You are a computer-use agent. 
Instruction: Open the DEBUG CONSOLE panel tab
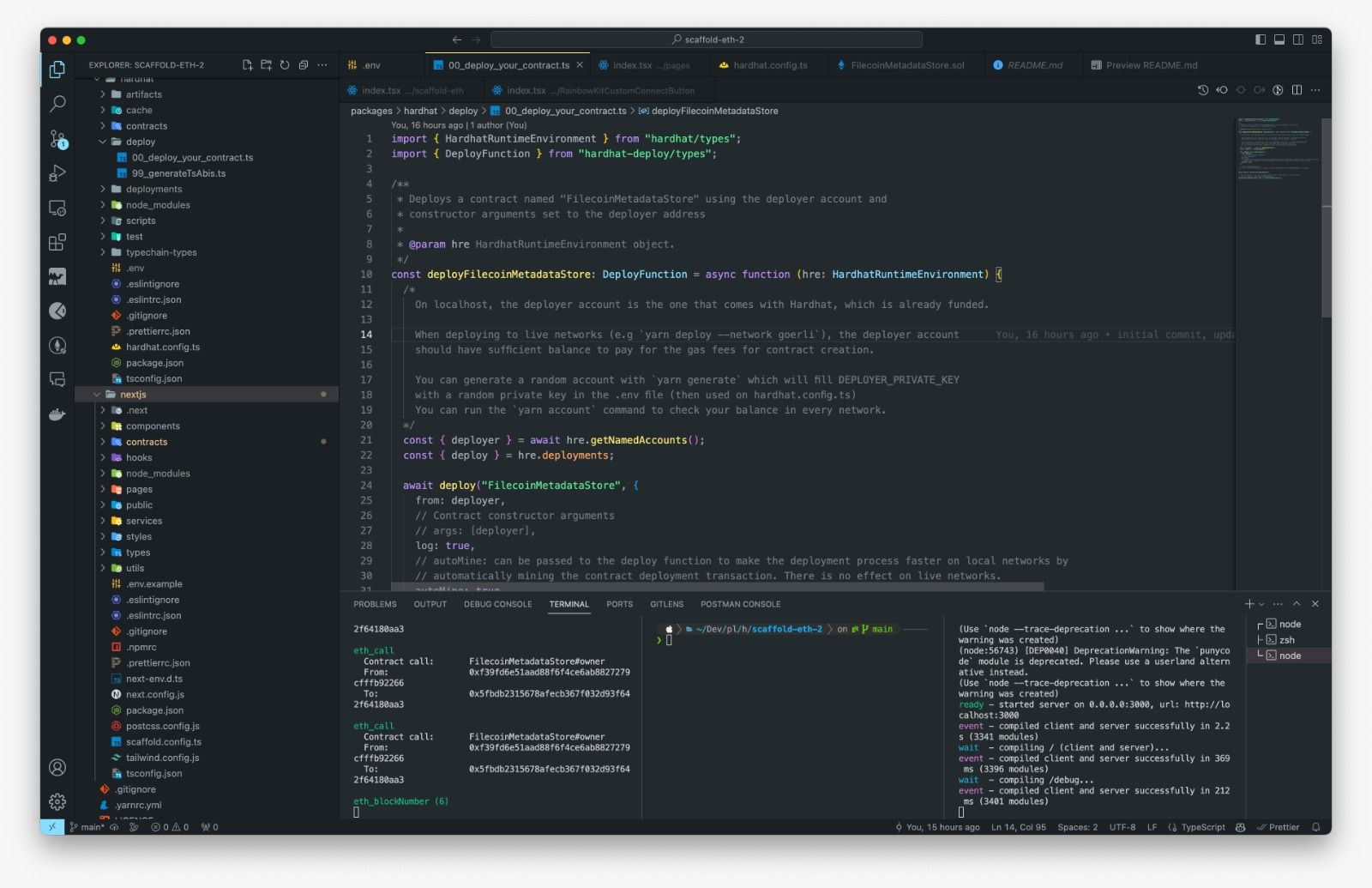(497, 604)
